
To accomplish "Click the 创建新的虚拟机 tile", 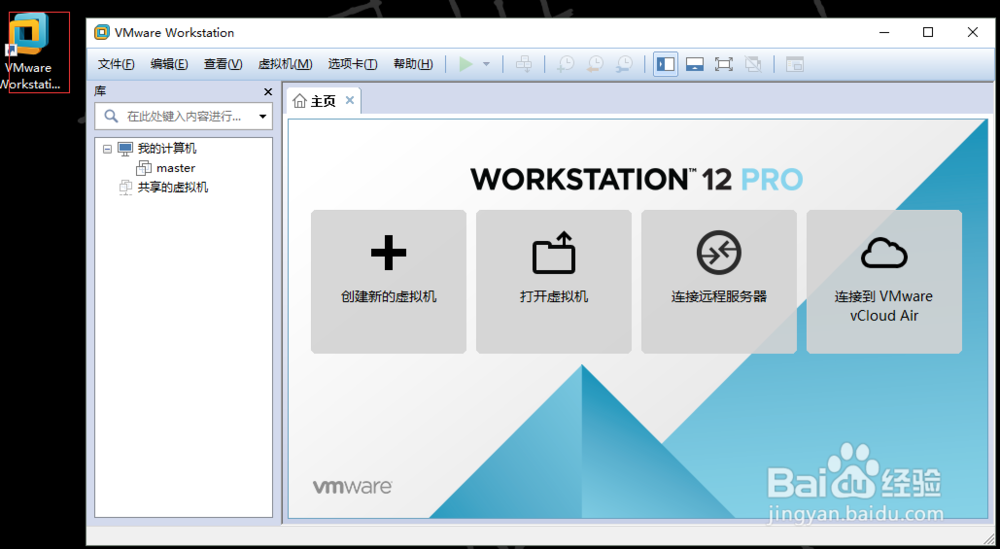I will click(388, 282).
